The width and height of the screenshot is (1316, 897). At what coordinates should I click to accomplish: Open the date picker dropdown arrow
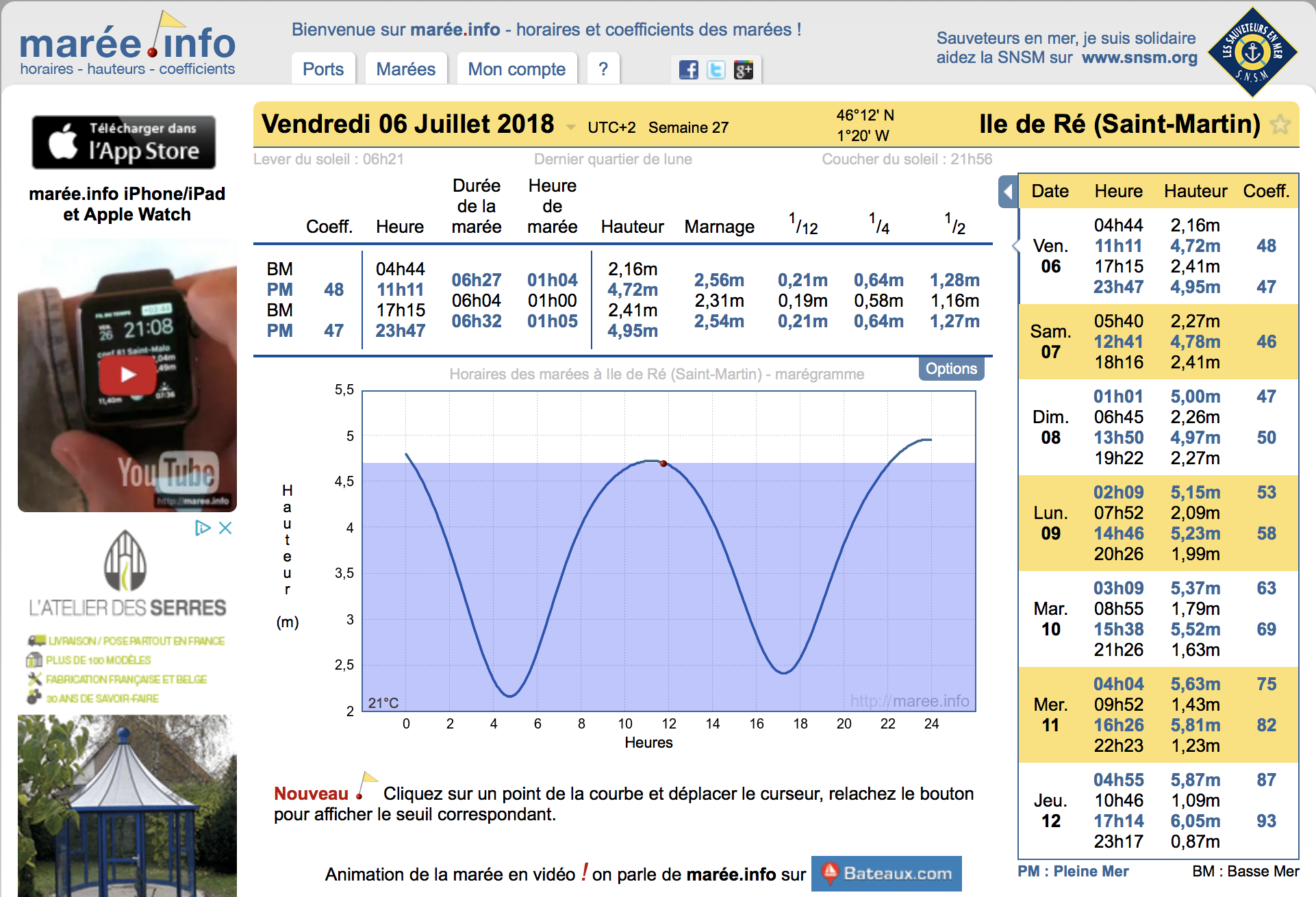coord(570,127)
